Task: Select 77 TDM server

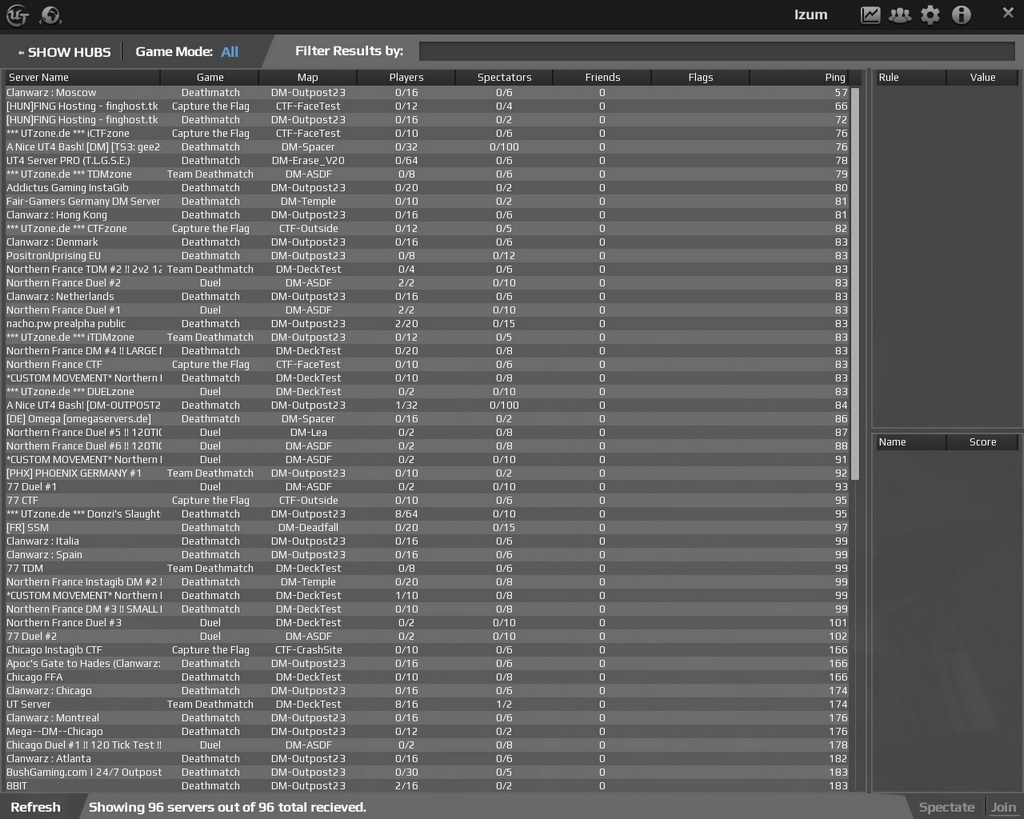Action: coord(427,568)
